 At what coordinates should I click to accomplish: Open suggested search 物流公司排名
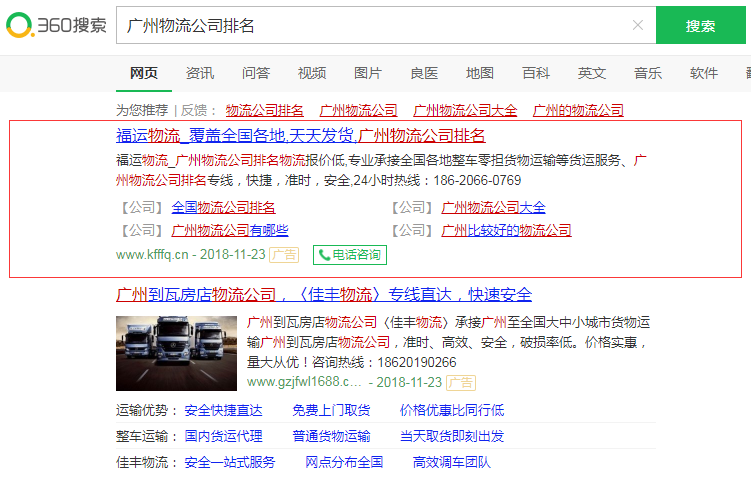pyautogui.click(x=265, y=111)
